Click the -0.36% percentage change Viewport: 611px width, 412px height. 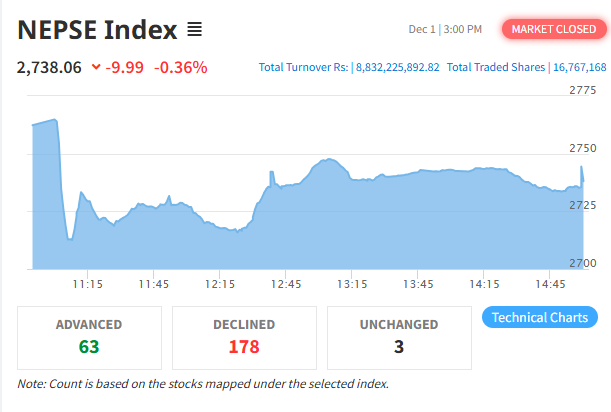(x=181, y=67)
